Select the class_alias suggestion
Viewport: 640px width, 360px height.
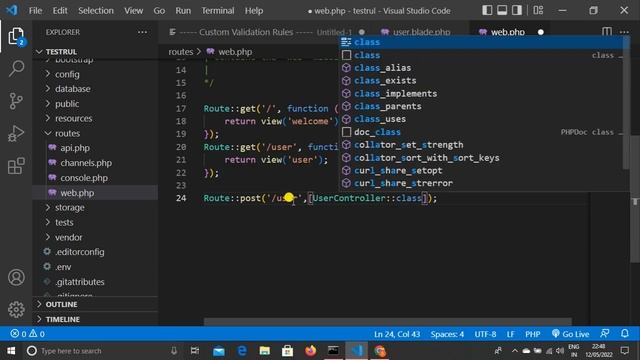click(482, 68)
